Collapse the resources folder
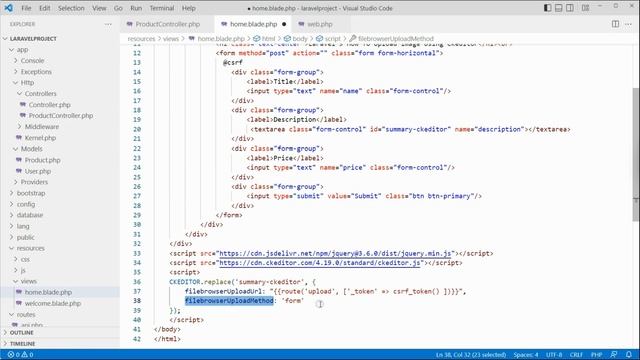This screenshot has width=640, height=360. [x=31, y=248]
